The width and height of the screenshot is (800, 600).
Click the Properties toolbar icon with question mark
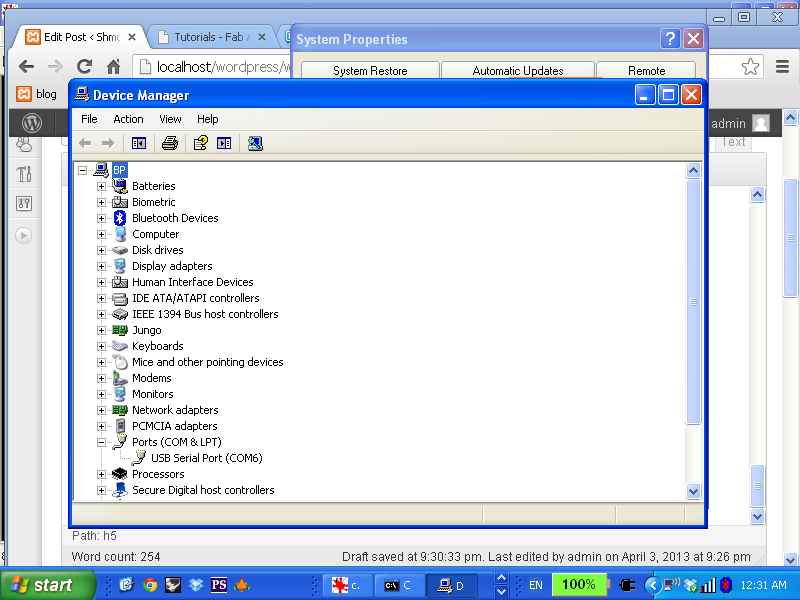pyautogui.click(x=201, y=143)
